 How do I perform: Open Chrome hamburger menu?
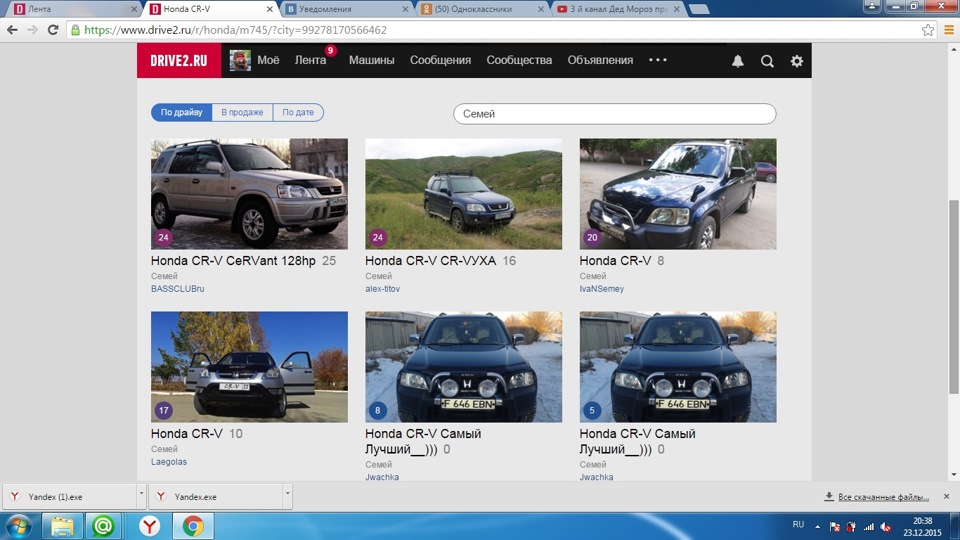point(949,29)
